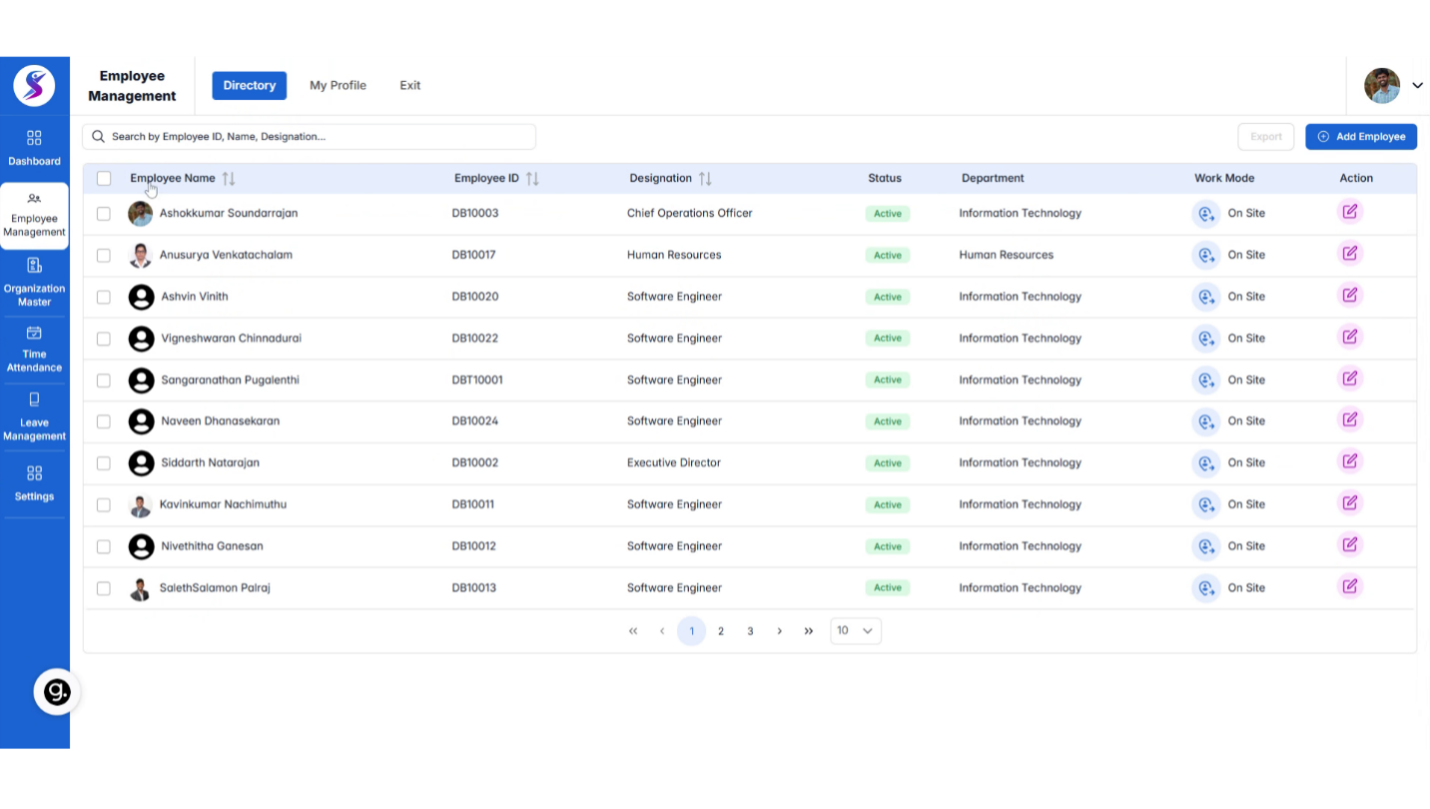Open Organization Master panel
Image resolution: width=1430 pixels, height=809 pixels.
point(34,283)
